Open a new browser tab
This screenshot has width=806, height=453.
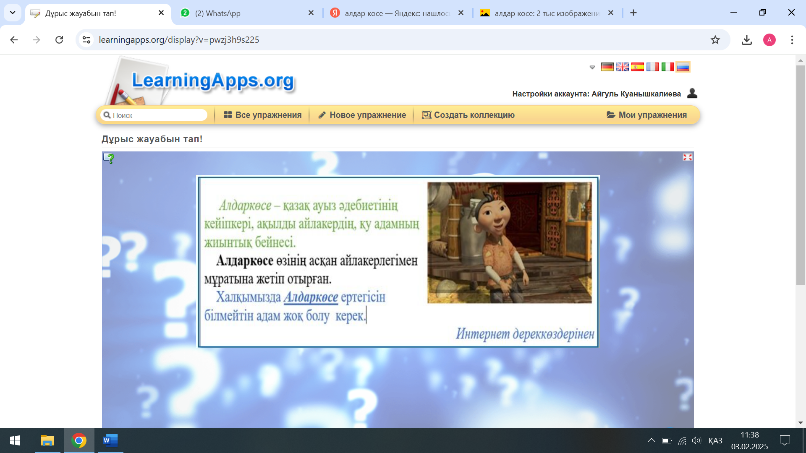(633, 13)
